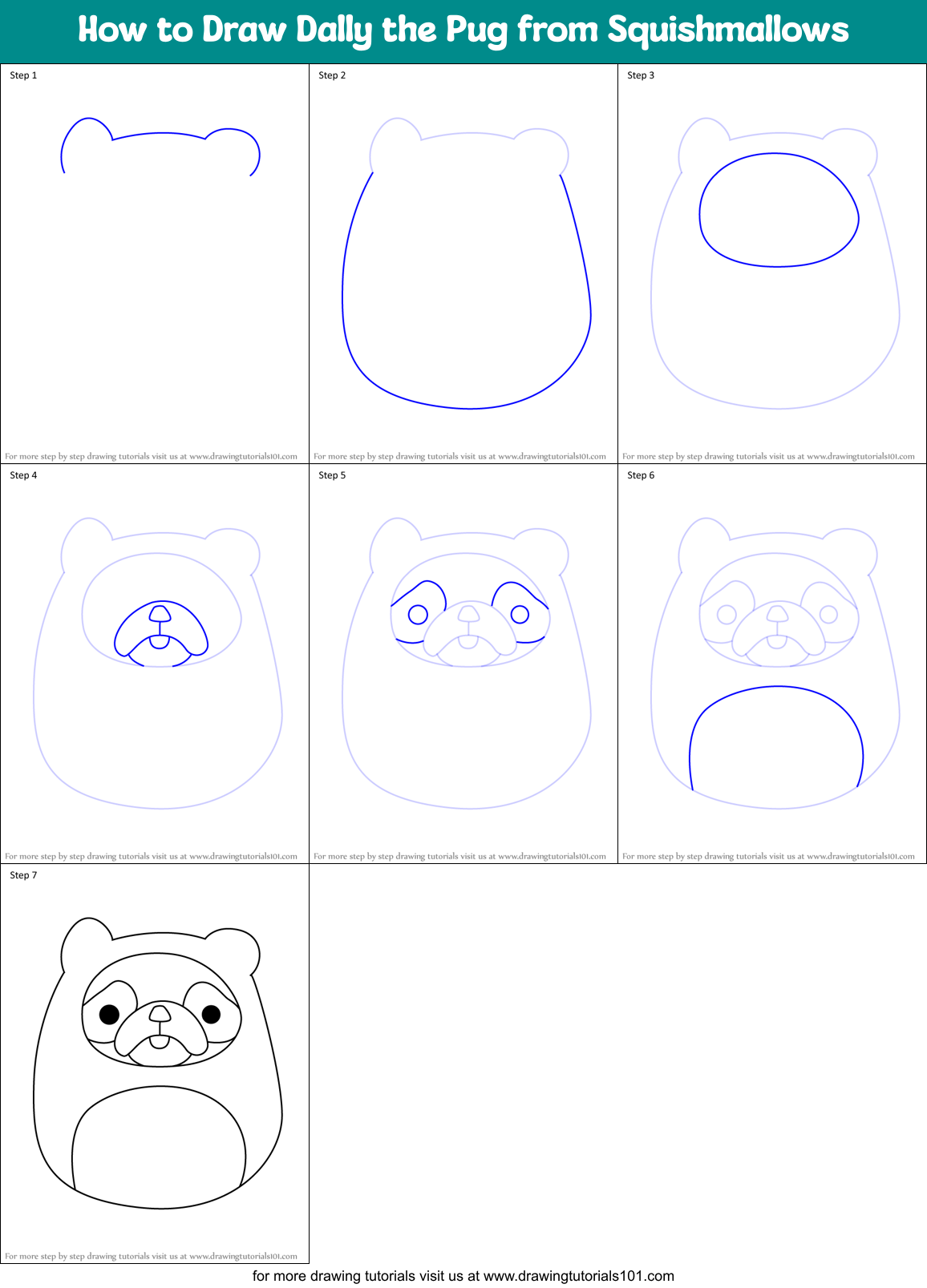The image size is (927, 1288).
Task: Click the pug's nose in Step 7
Action: [160, 1014]
